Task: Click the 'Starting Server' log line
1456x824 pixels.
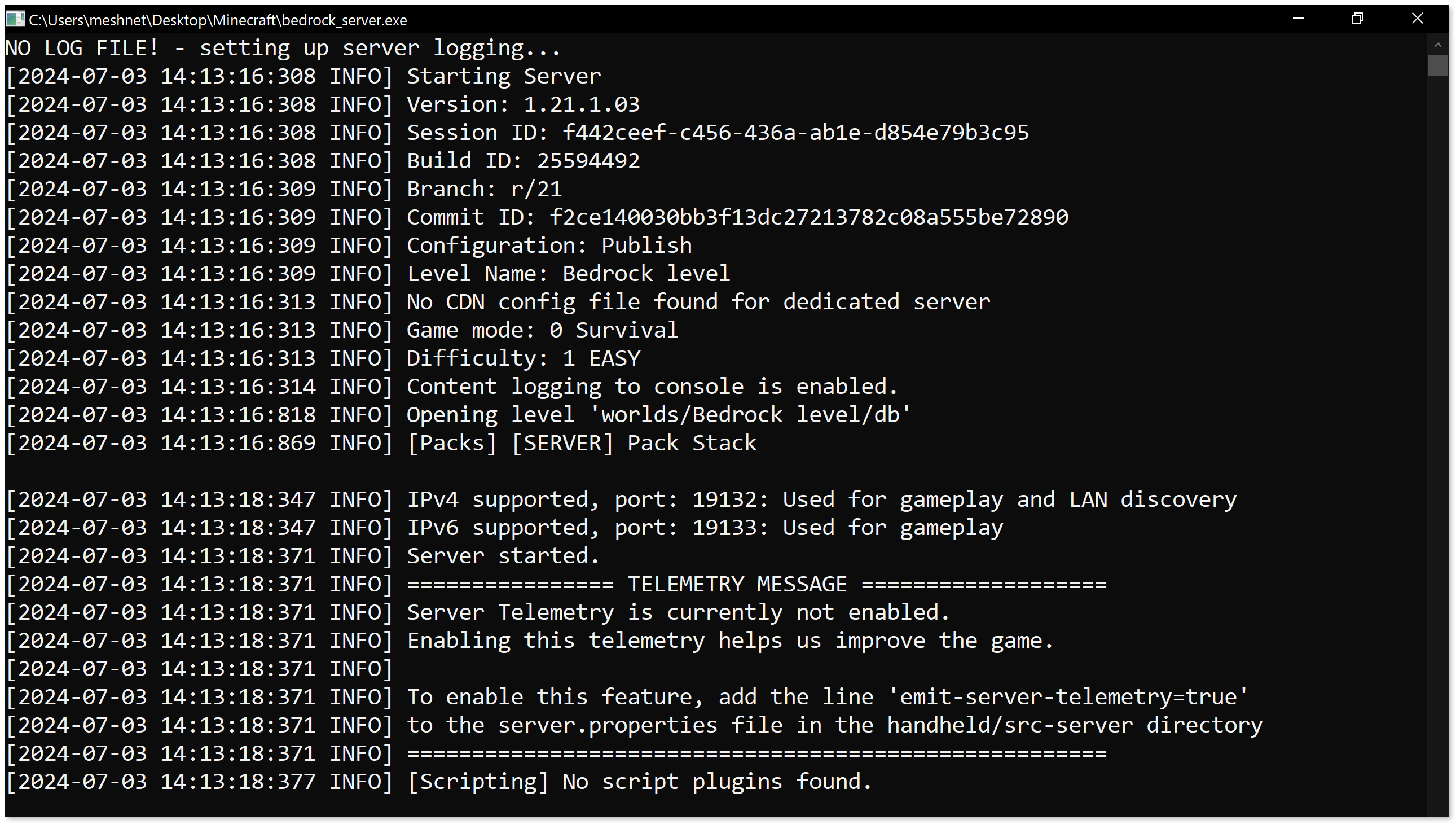Action: click(x=503, y=76)
